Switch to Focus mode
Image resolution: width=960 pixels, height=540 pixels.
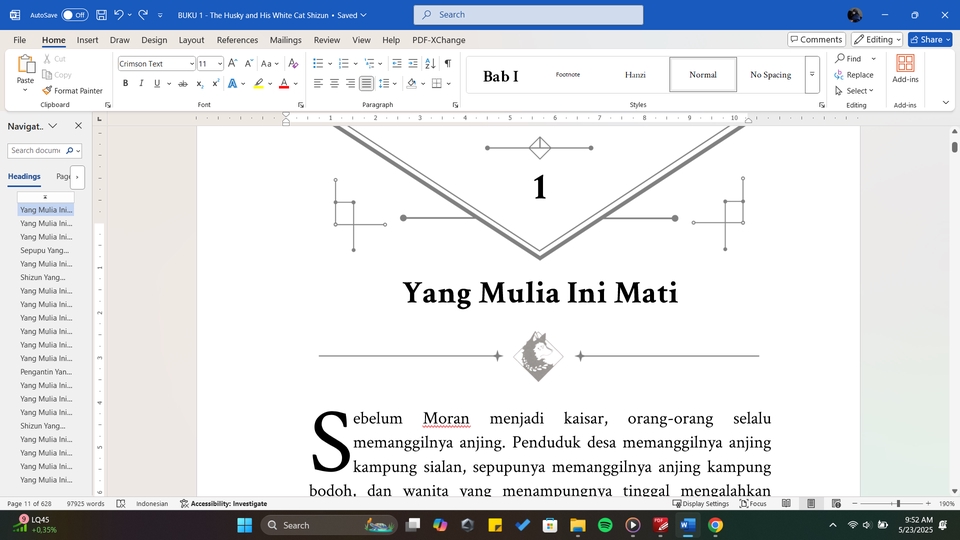tap(753, 503)
